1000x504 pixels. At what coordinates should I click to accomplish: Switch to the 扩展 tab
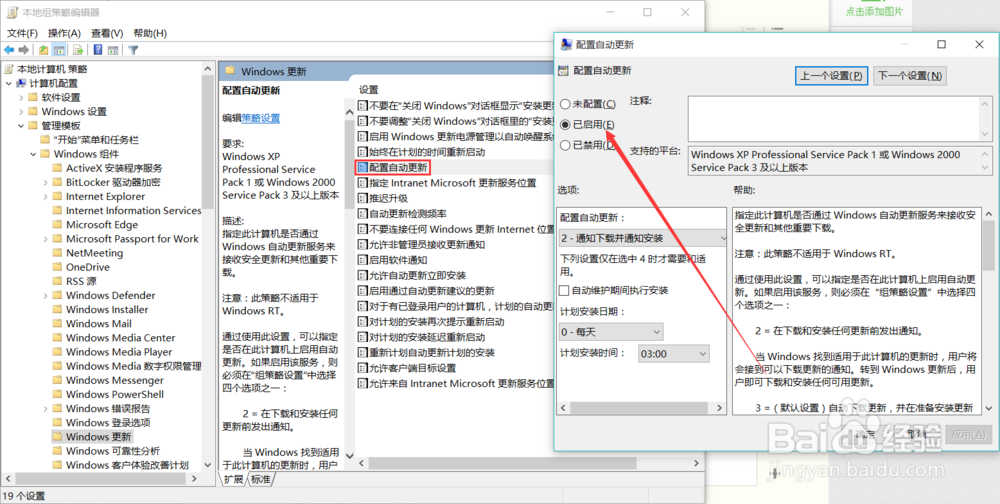(x=233, y=479)
